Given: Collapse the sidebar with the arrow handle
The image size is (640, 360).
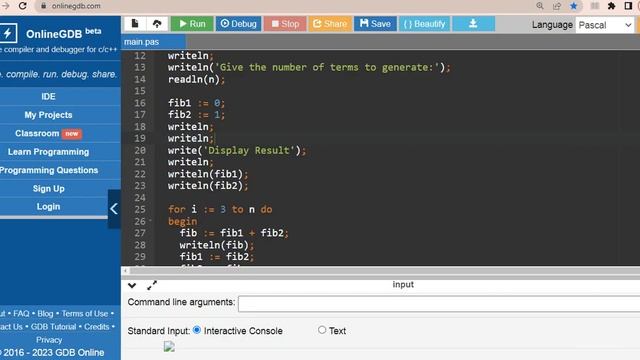Looking at the screenshot, I should point(114,209).
